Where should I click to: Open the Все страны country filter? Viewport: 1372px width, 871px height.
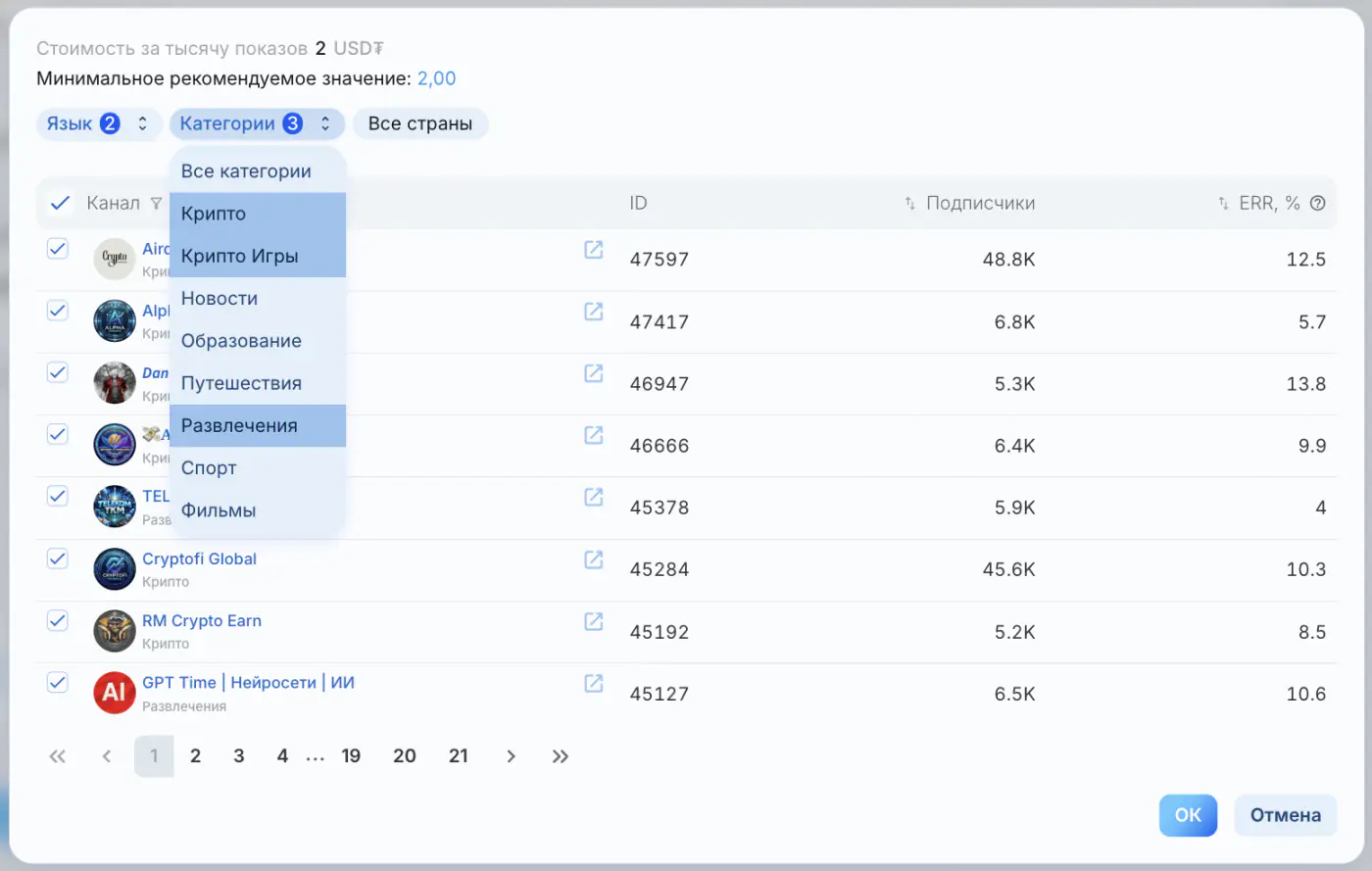420,123
